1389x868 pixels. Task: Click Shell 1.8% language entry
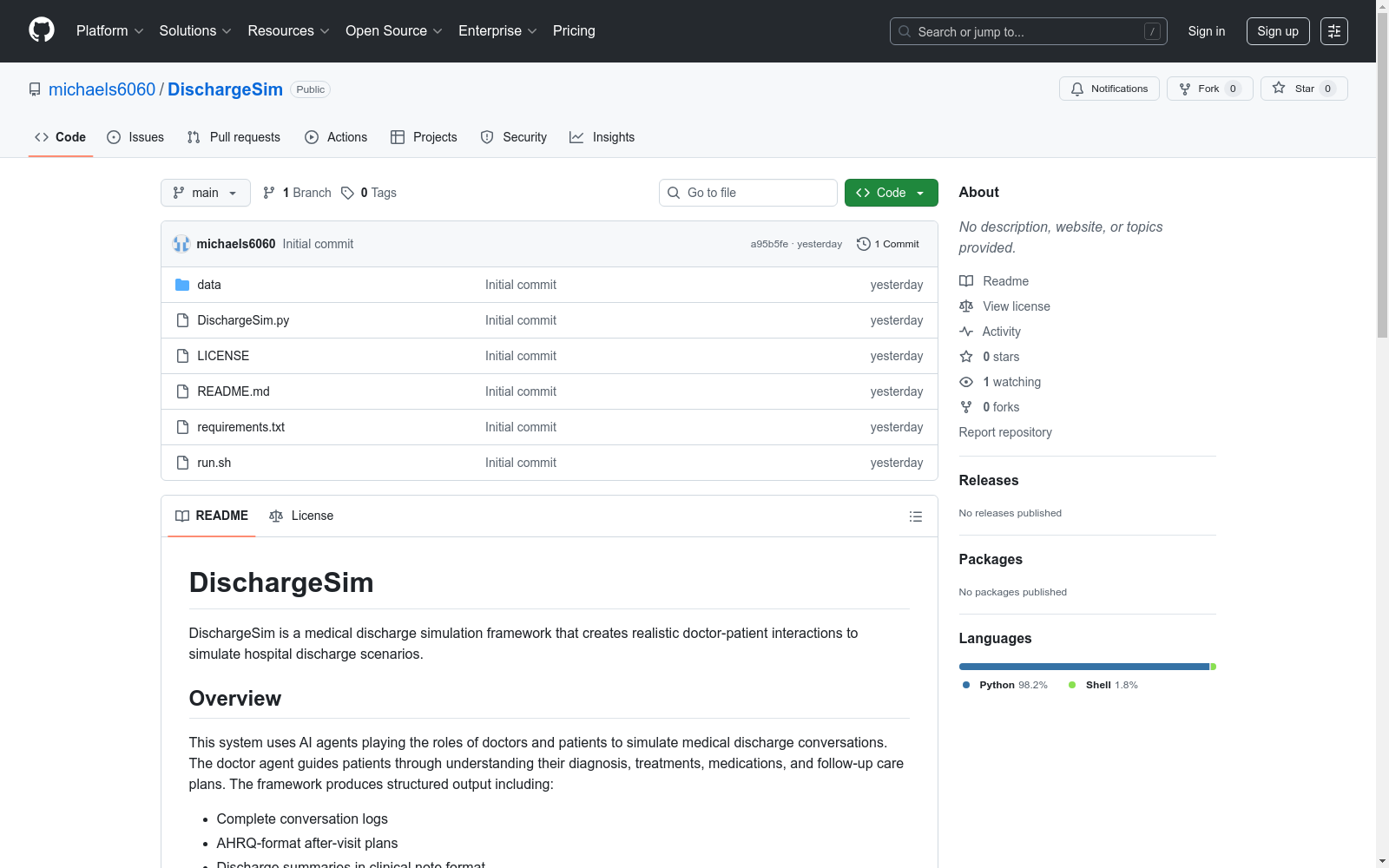click(1103, 685)
